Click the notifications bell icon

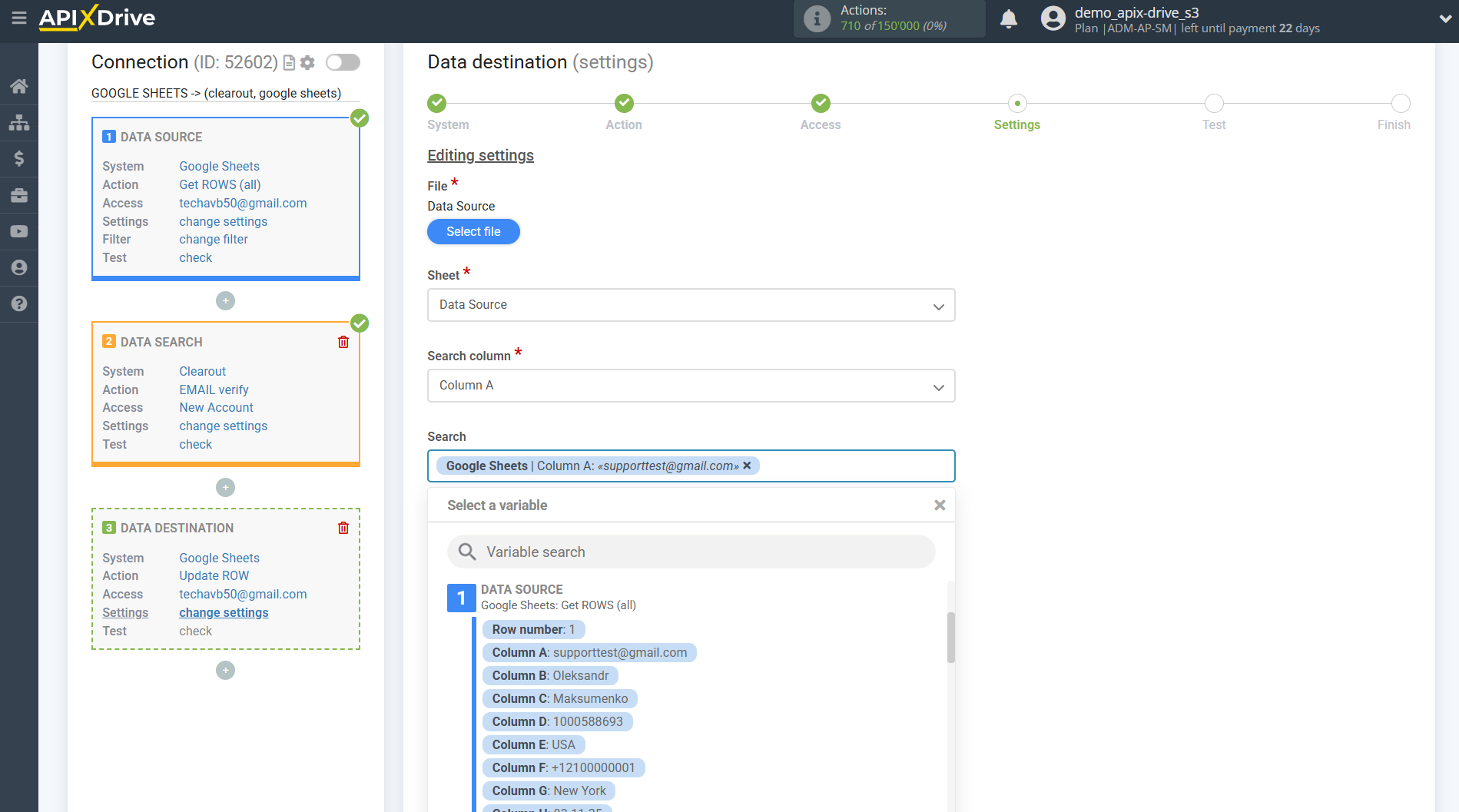(x=1009, y=18)
